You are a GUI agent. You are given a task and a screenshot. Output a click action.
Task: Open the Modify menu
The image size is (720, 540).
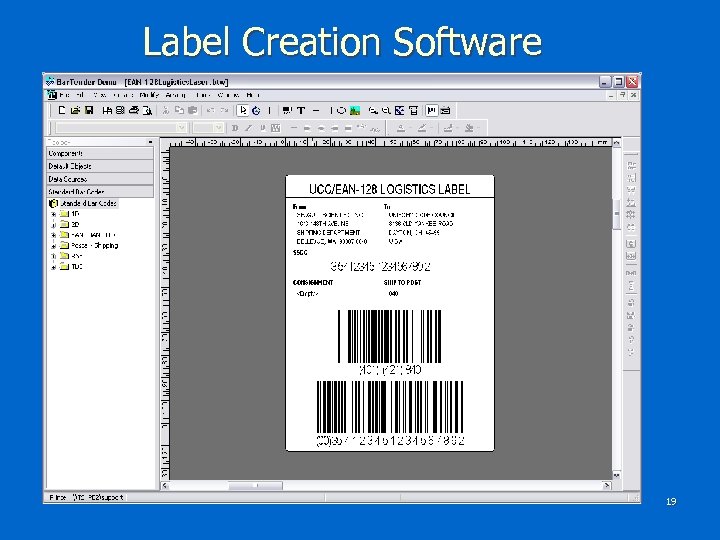149,95
